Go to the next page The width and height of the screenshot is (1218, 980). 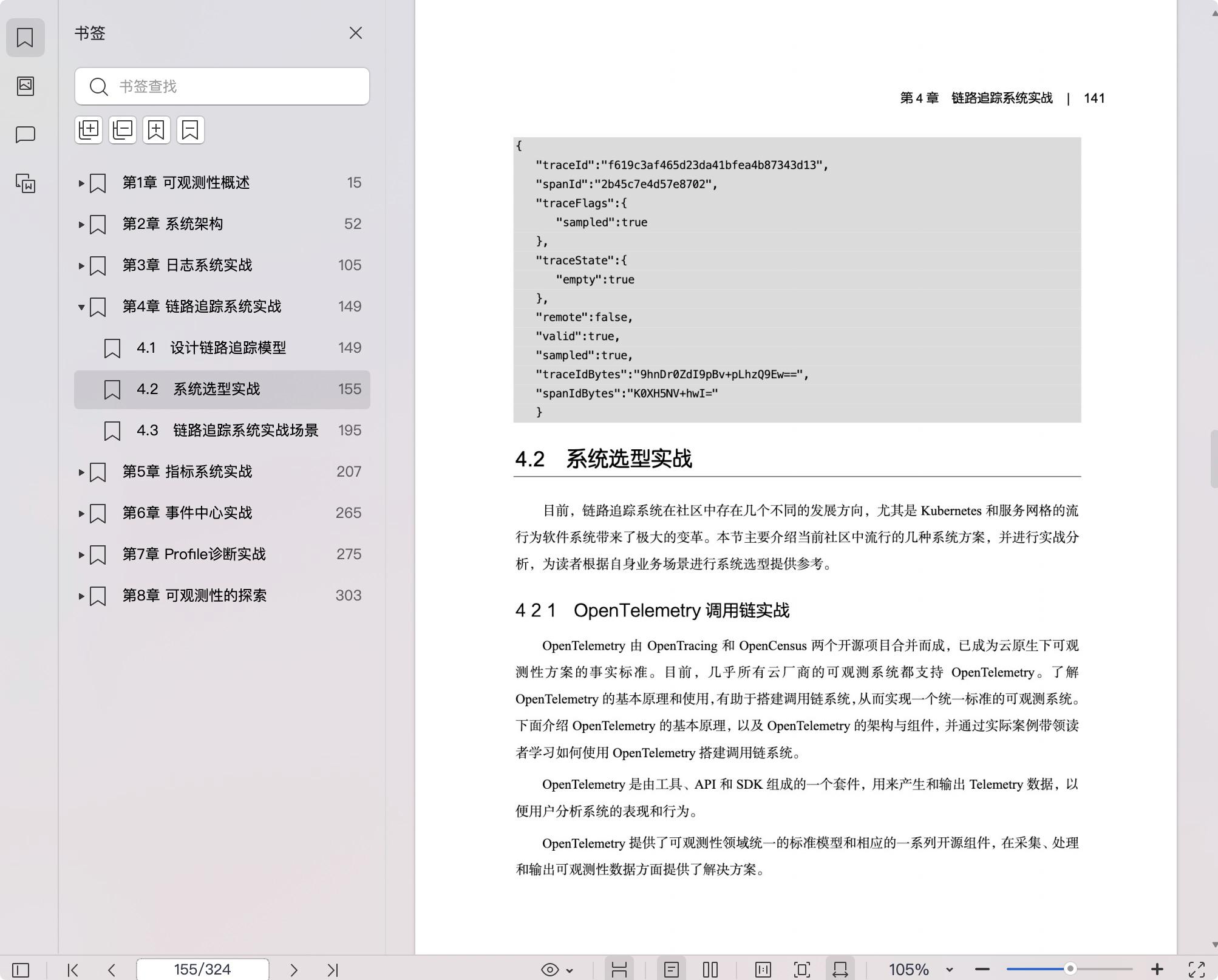294,970
